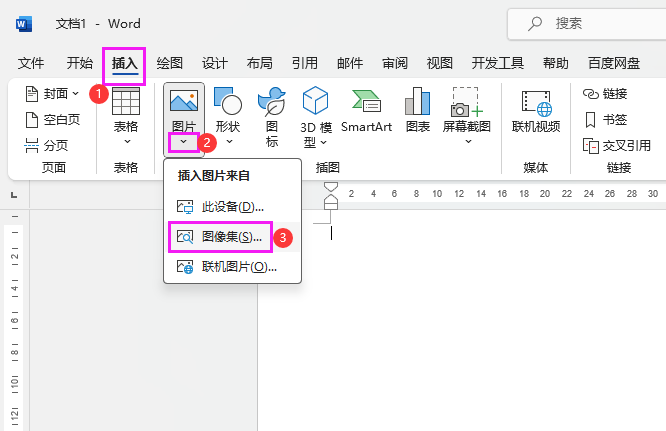Click the 链接 link button
Image resolution: width=666 pixels, height=431 pixels.
(605, 93)
